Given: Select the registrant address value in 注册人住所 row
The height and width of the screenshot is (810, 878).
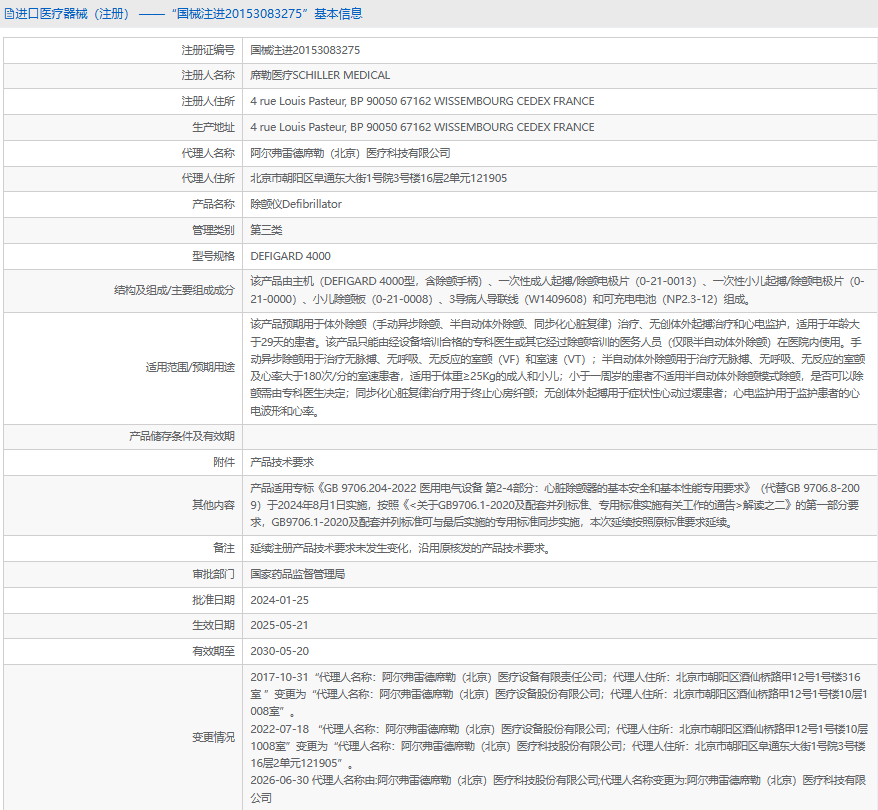Looking at the screenshot, I should pos(422,101).
